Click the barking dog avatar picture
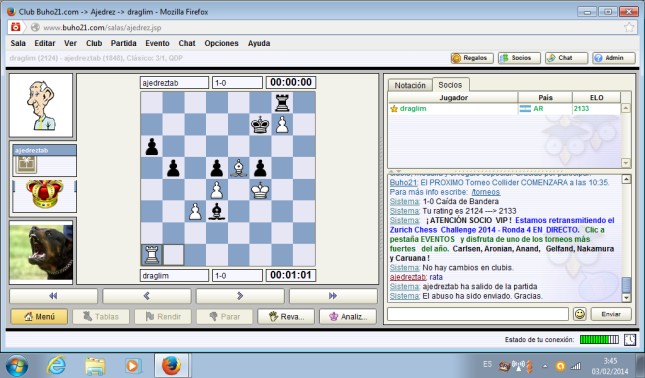645x378 pixels. pyautogui.click(x=41, y=252)
